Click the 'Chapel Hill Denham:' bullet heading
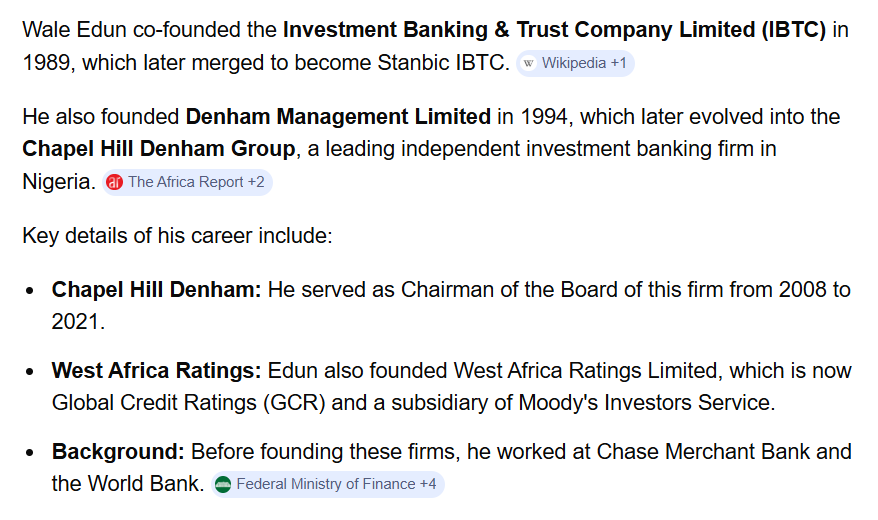This screenshot has width=878, height=520. point(156,290)
